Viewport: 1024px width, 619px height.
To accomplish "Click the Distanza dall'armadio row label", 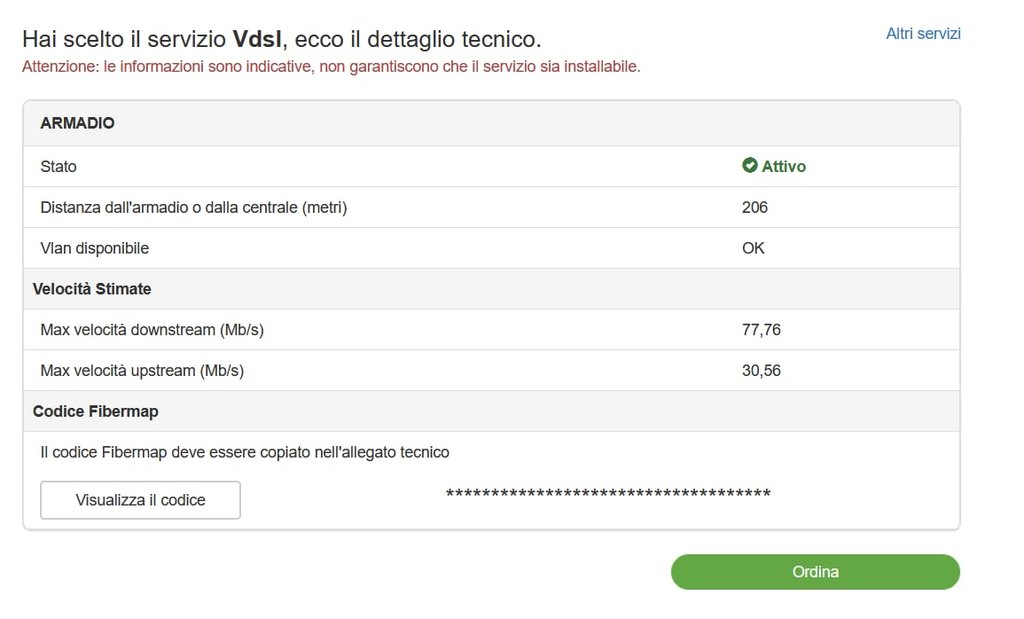I will [x=194, y=207].
